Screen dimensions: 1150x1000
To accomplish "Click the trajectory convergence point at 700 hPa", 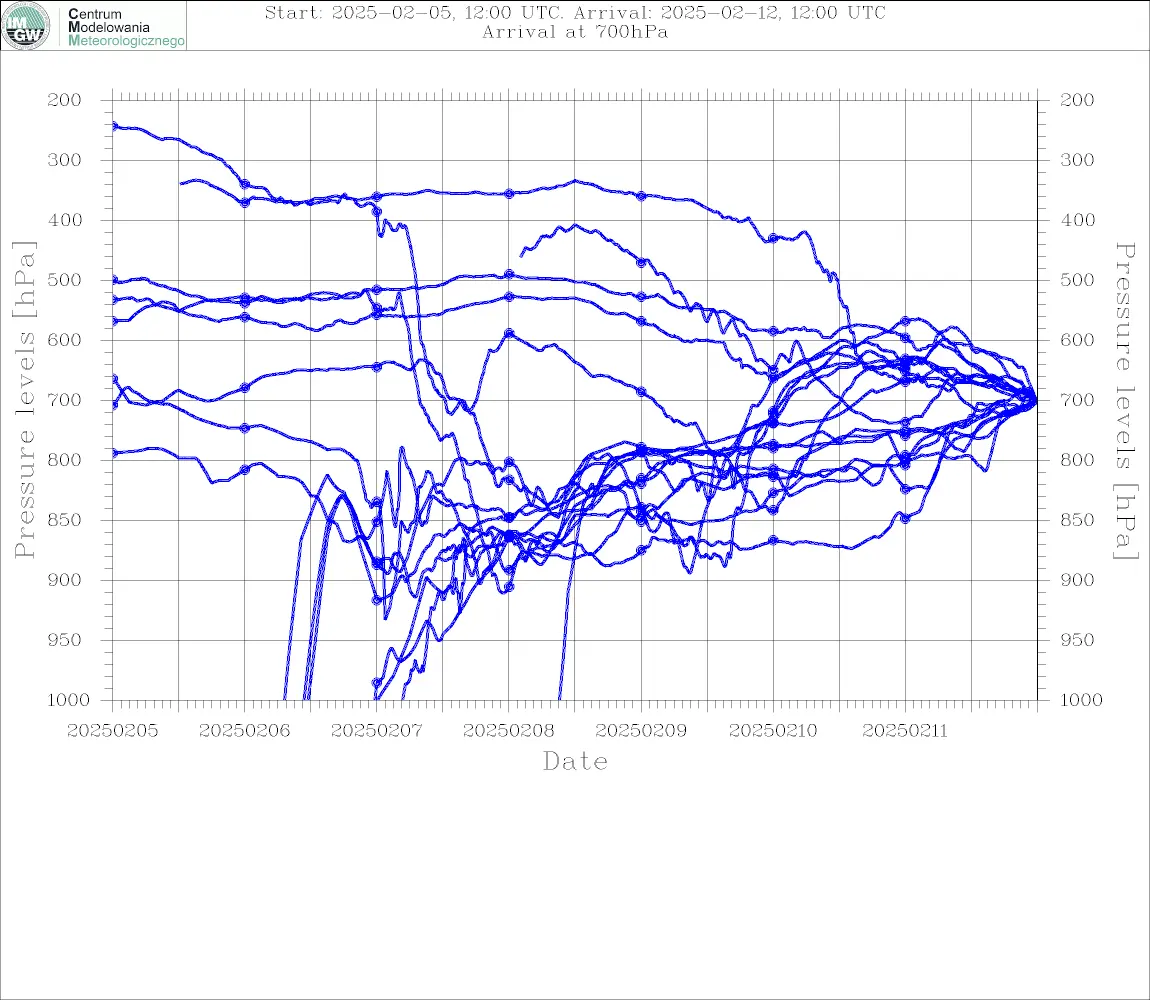I will [1036, 401].
